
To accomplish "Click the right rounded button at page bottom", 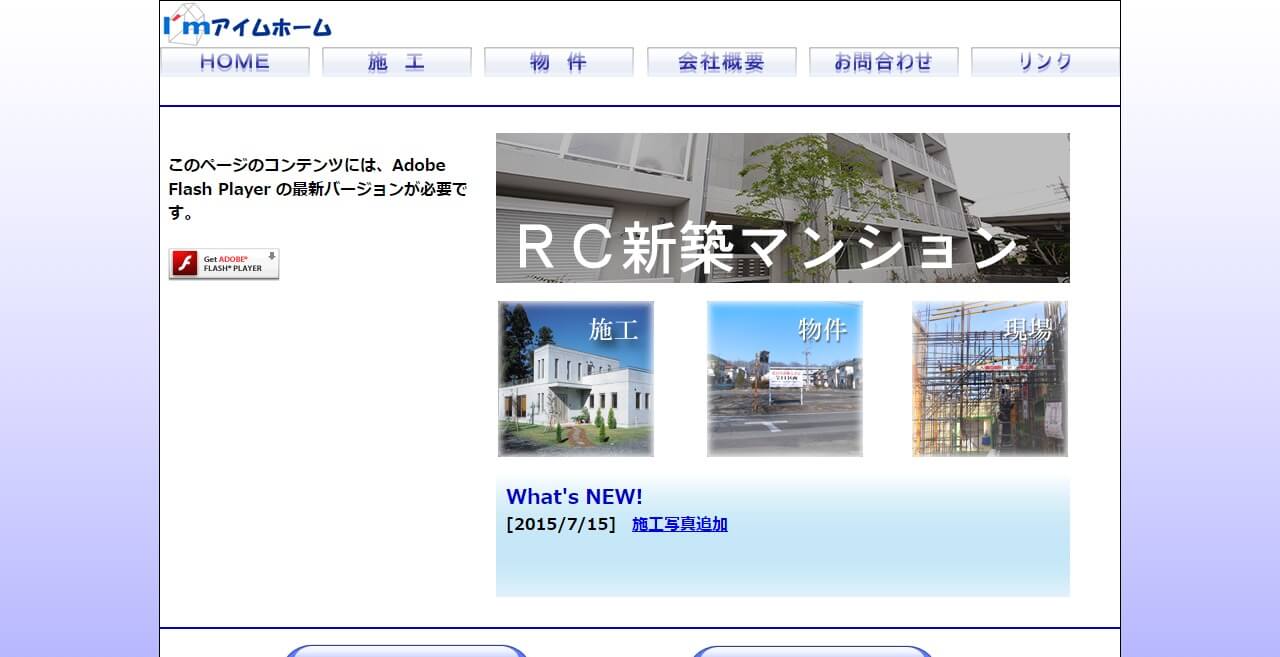I will (812, 652).
